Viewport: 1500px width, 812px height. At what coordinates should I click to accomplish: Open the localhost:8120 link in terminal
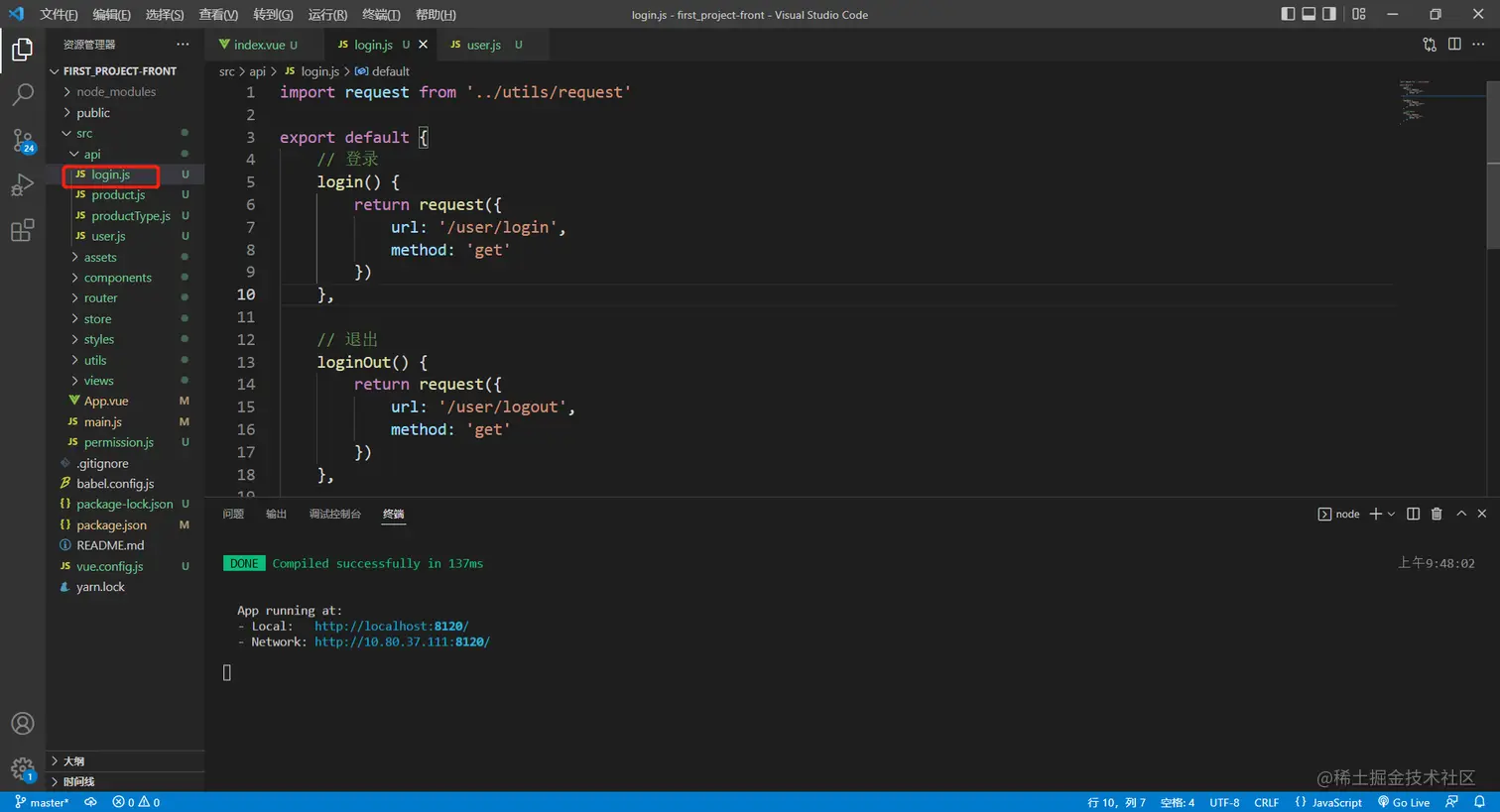[391, 627]
